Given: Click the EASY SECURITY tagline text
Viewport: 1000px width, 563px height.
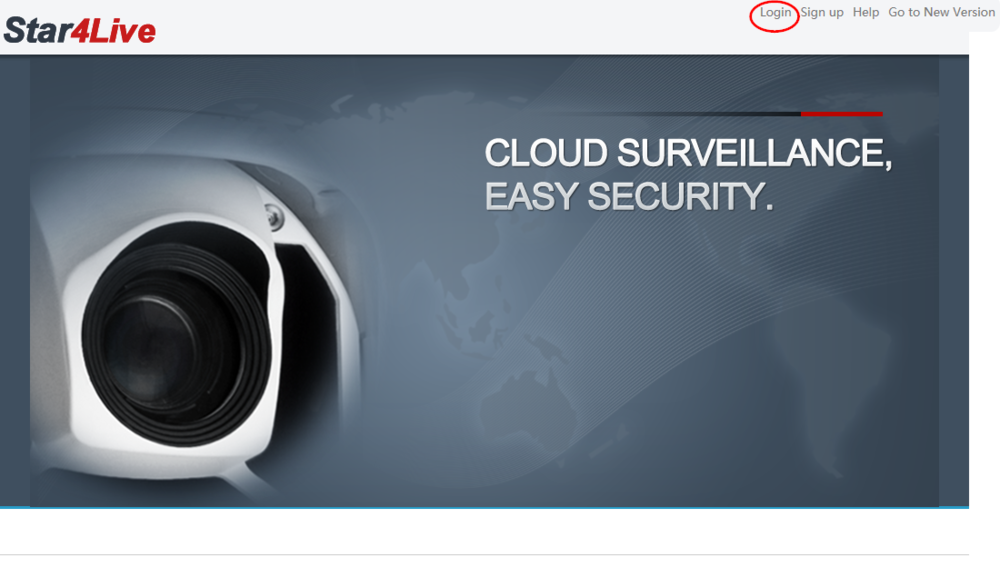Looking at the screenshot, I should tap(629, 196).
